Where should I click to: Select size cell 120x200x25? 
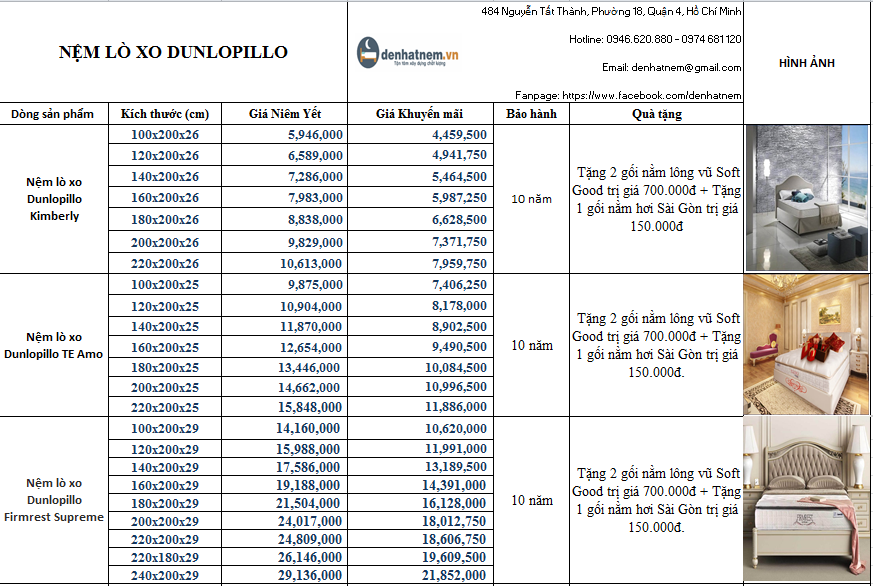(x=165, y=306)
